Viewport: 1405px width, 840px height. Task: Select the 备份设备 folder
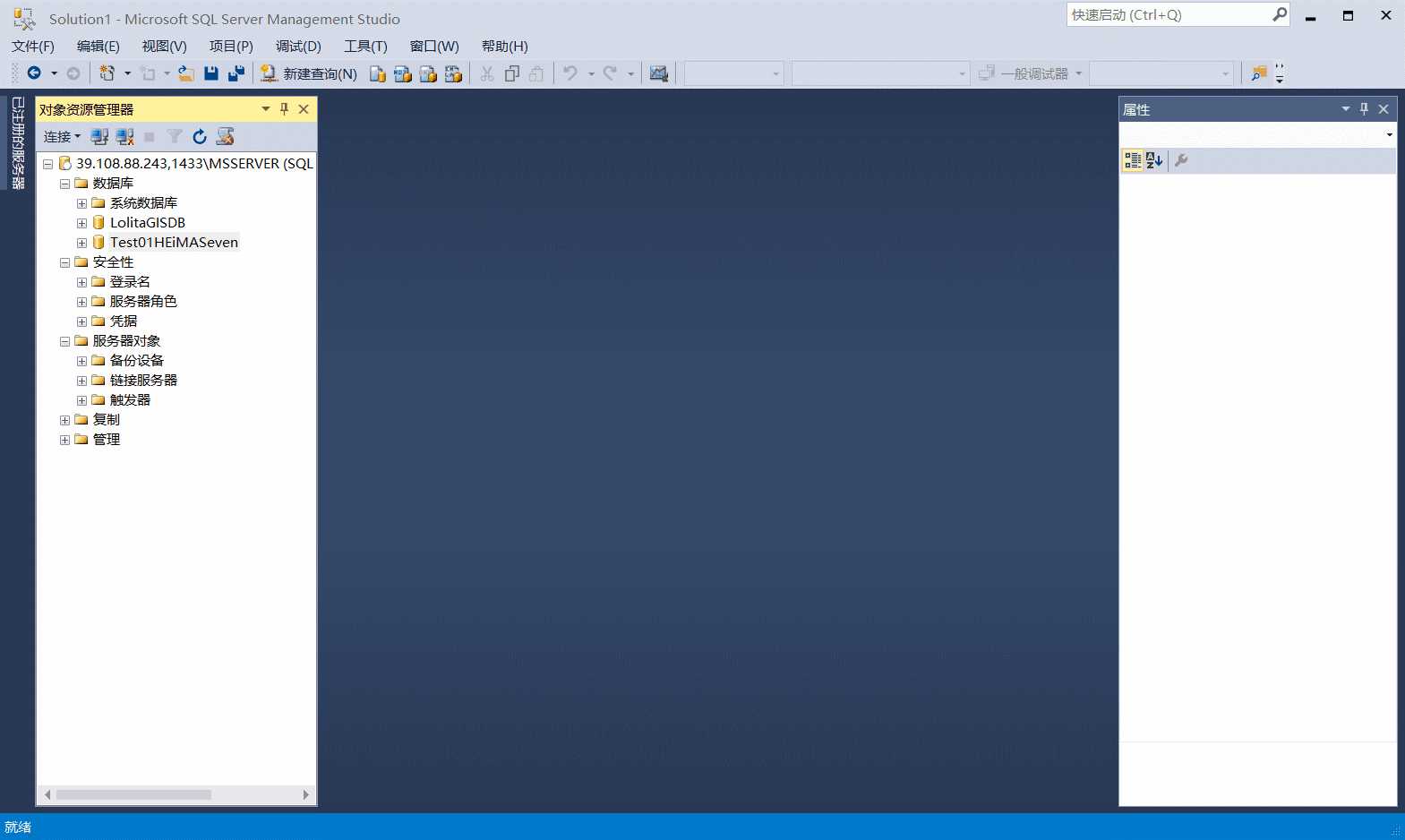pyautogui.click(x=137, y=361)
